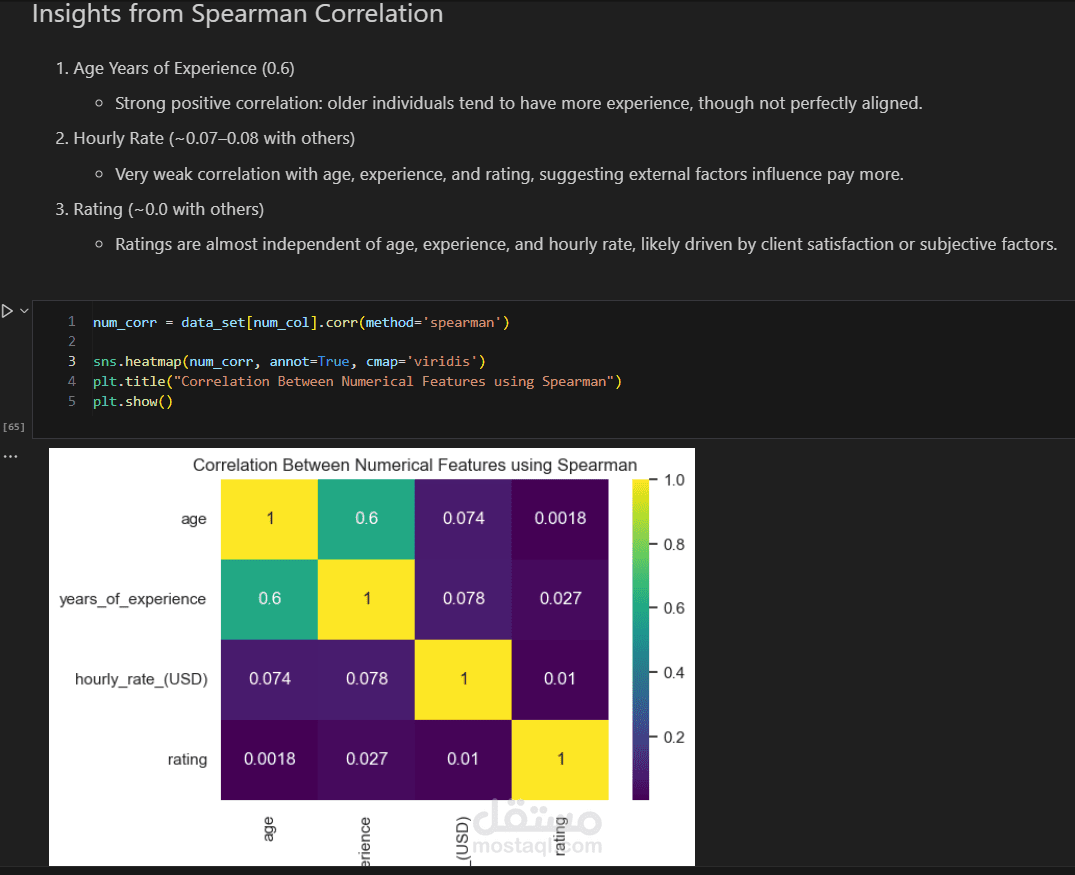This screenshot has width=1075, height=875.
Task: Click the 0.8 tick label on the colorbar
Action: point(674,544)
